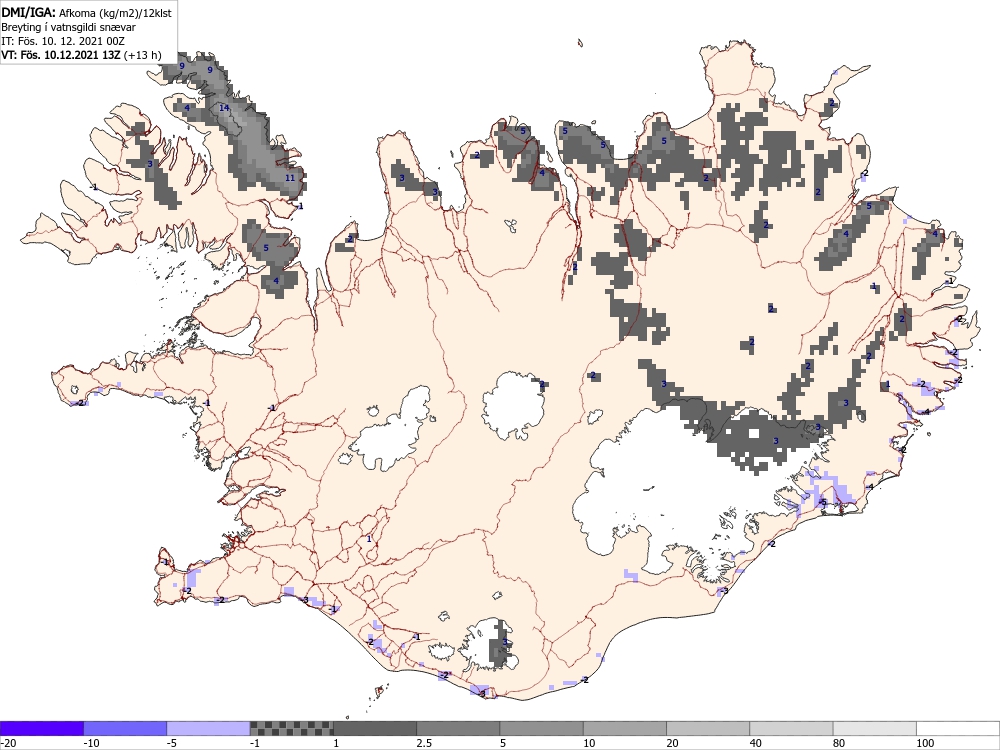Click the legend swatch between 20 and 40
The height and width of the screenshot is (750, 1000).
(708, 728)
